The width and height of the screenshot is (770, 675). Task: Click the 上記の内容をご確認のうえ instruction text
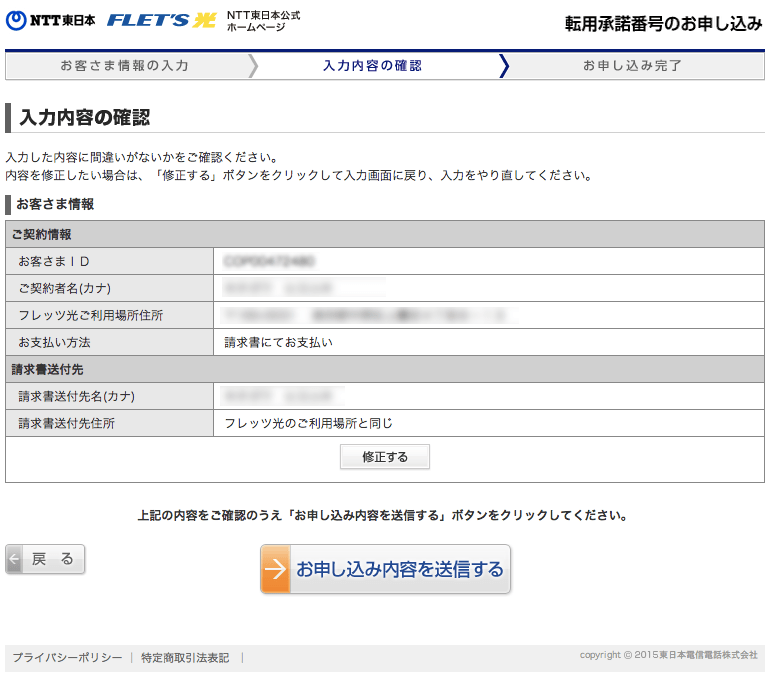[x=383, y=515]
